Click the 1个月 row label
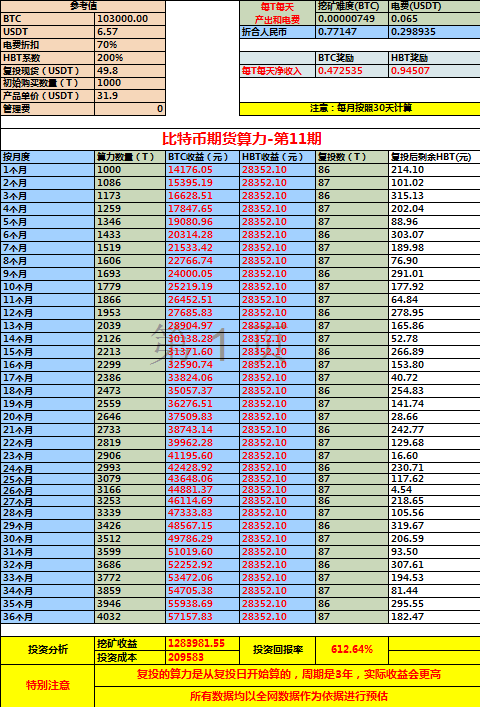 coord(47,170)
